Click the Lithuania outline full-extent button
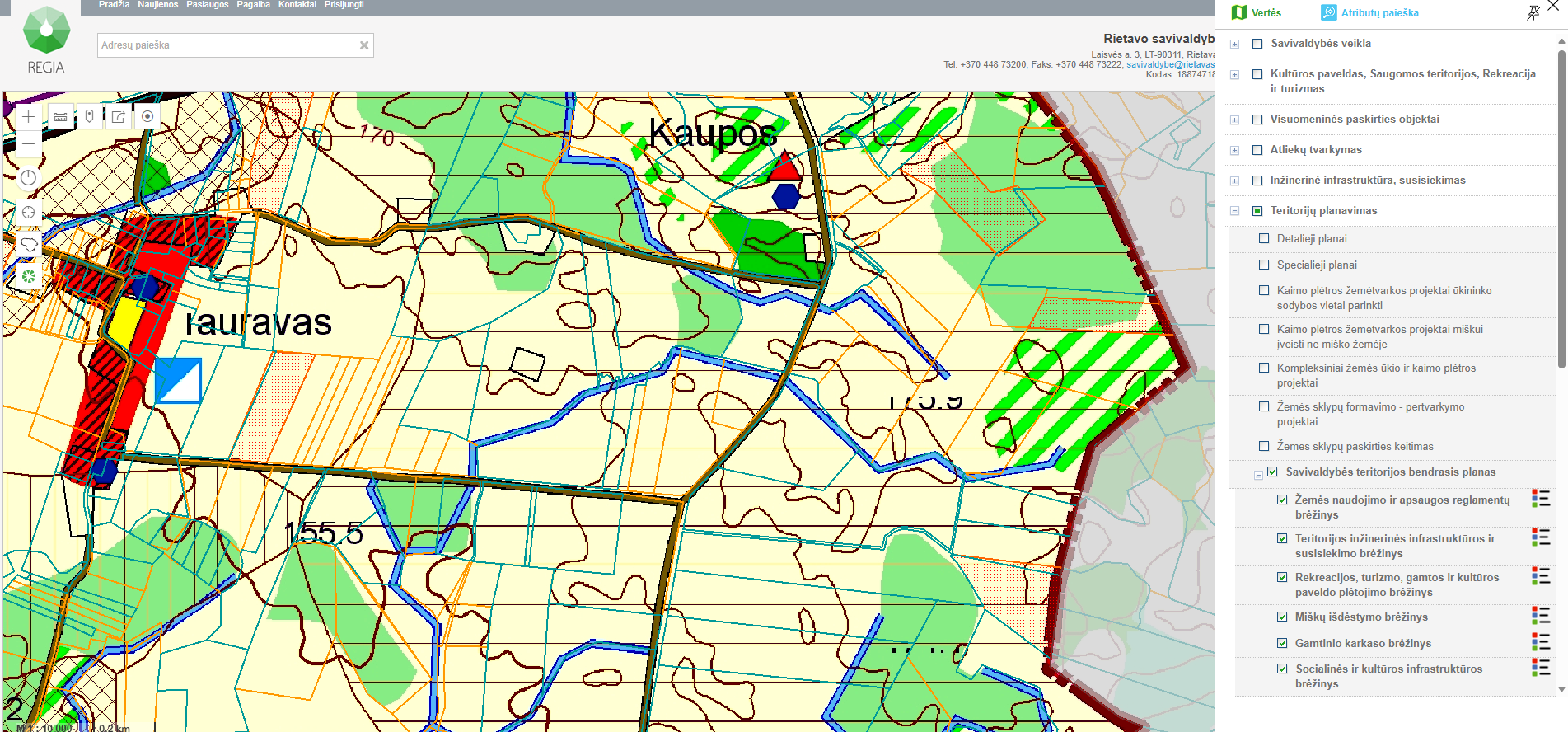Image resolution: width=1568 pixels, height=732 pixels. point(28,244)
